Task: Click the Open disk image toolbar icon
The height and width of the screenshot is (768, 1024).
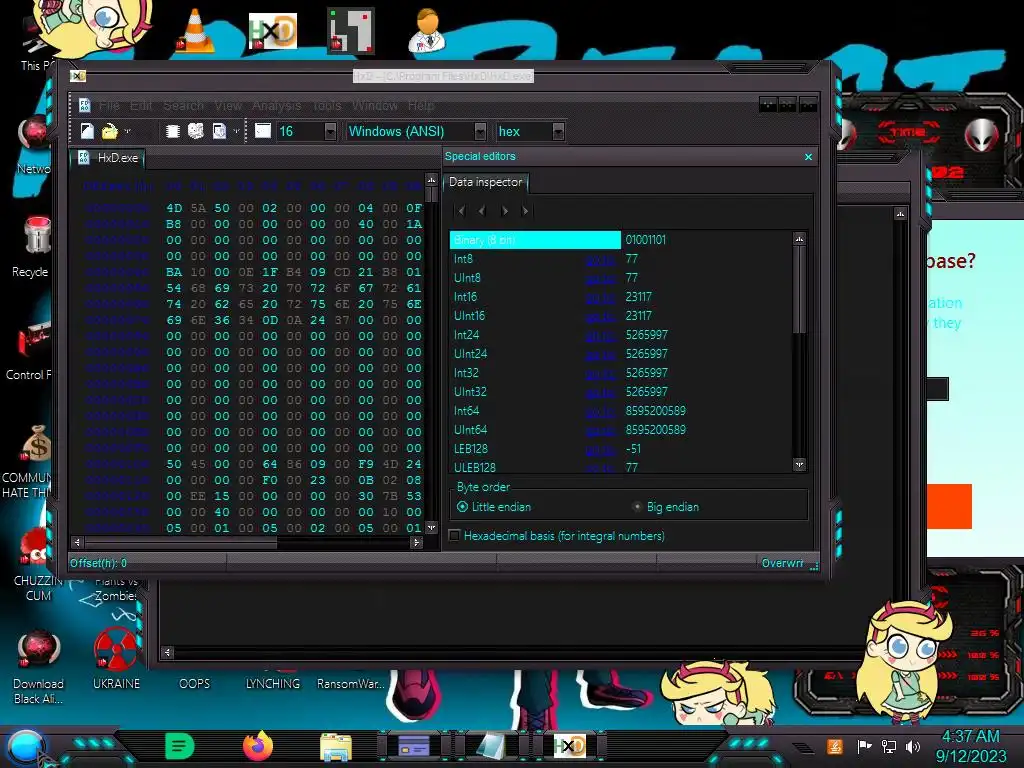Action: (219, 131)
